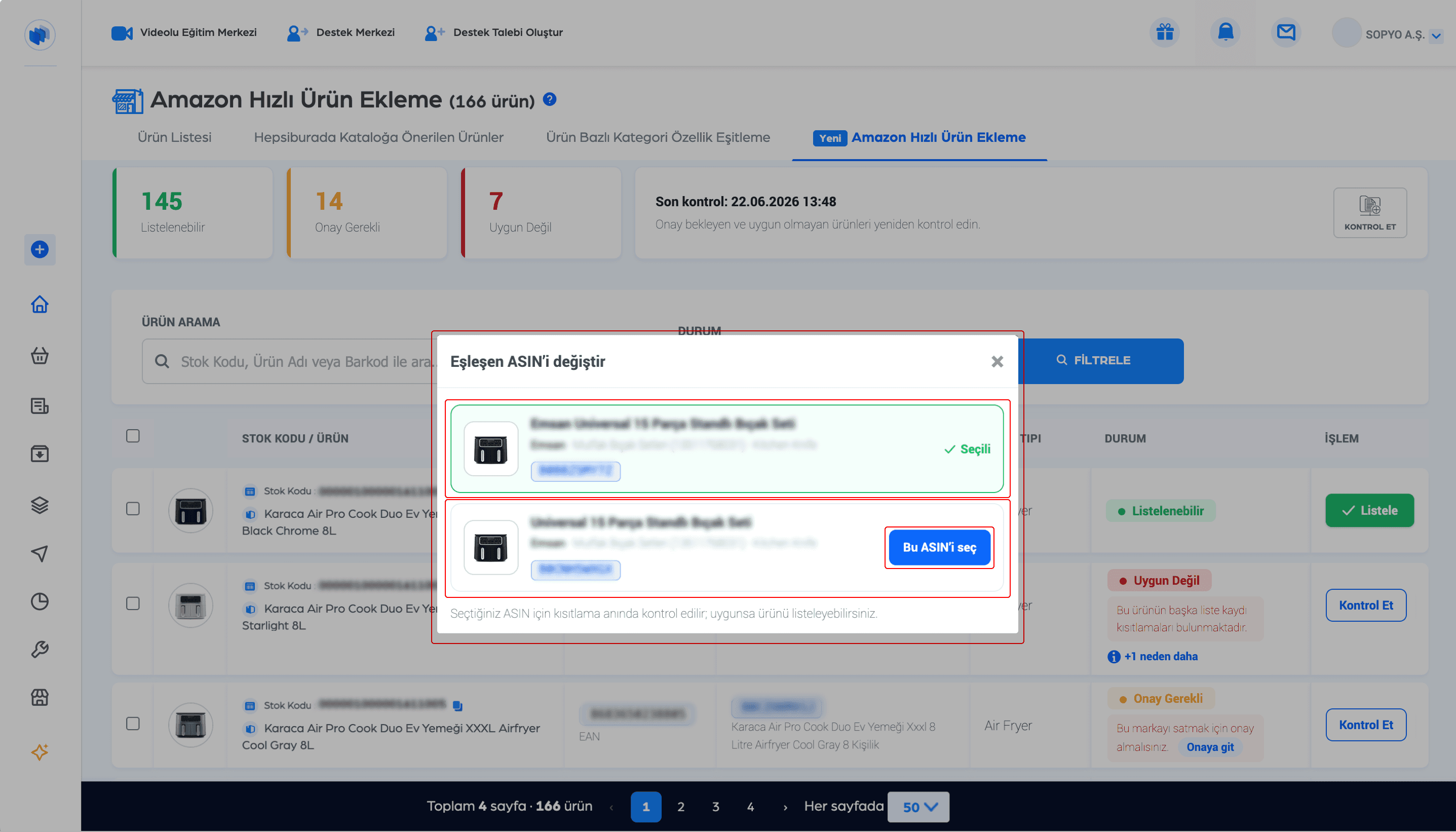Open the stacked layers sidebar icon
Viewport: 1456px width, 832px height.
tap(40, 505)
